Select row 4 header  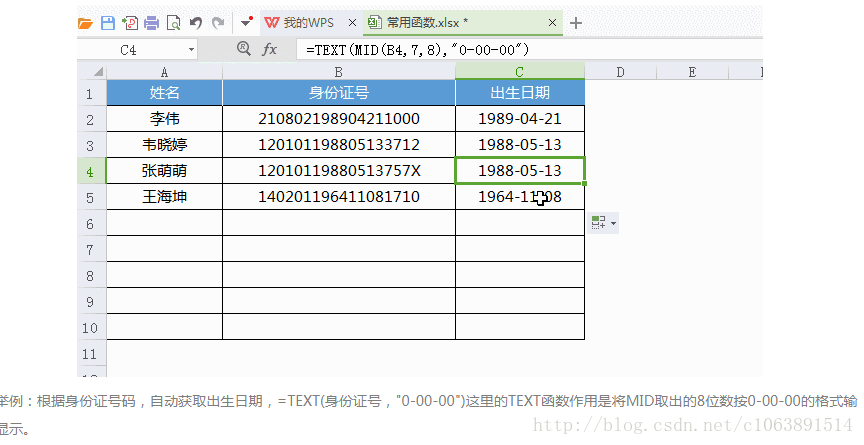tap(90, 171)
